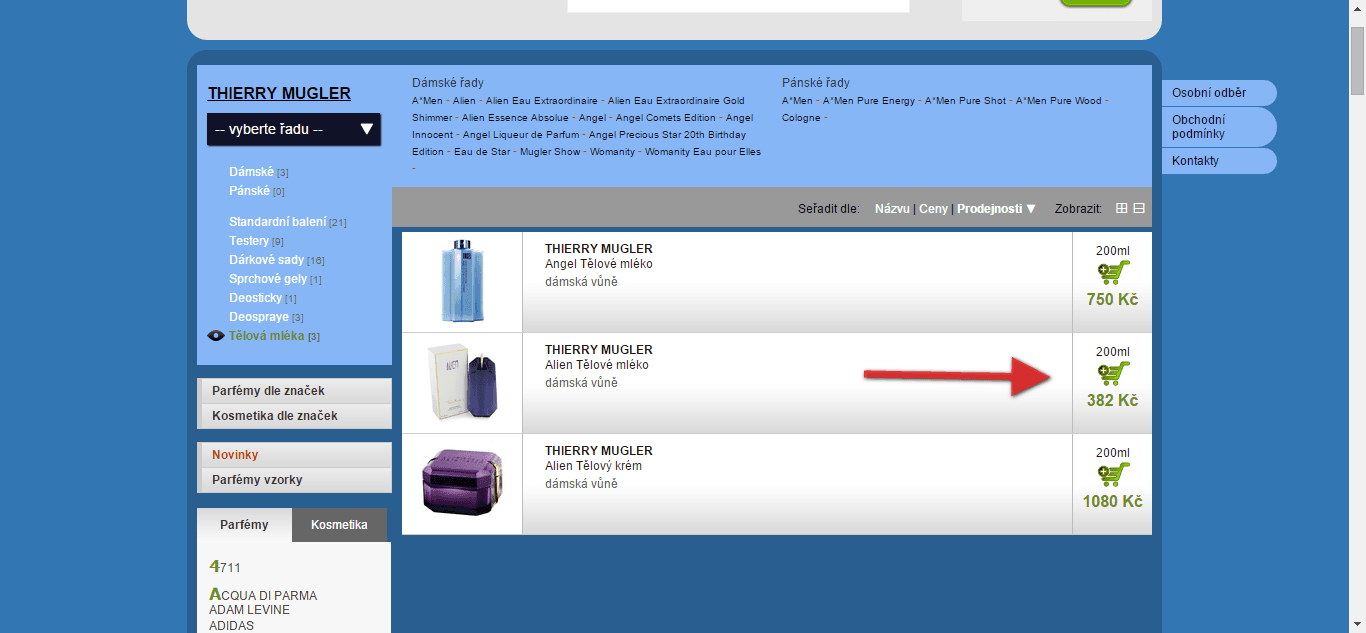Sort products by Názvu
This screenshot has width=1366, height=633.
pos(892,209)
